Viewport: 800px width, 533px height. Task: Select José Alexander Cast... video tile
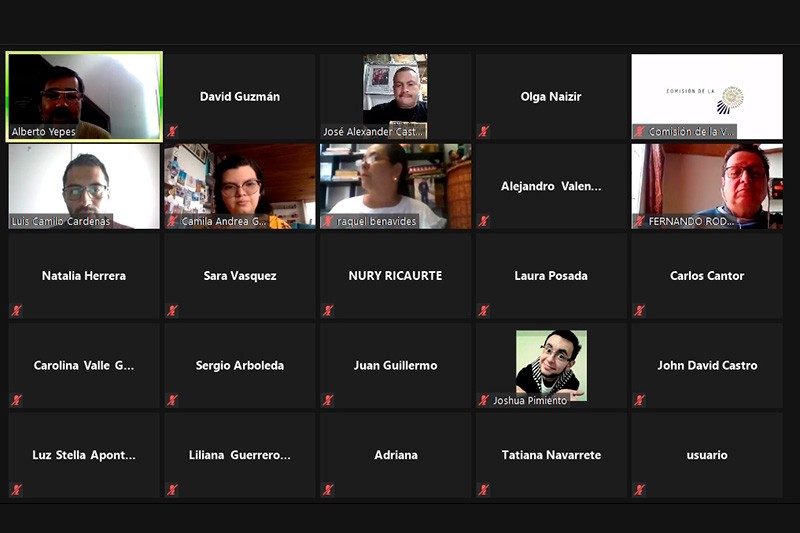click(x=395, y=96)
